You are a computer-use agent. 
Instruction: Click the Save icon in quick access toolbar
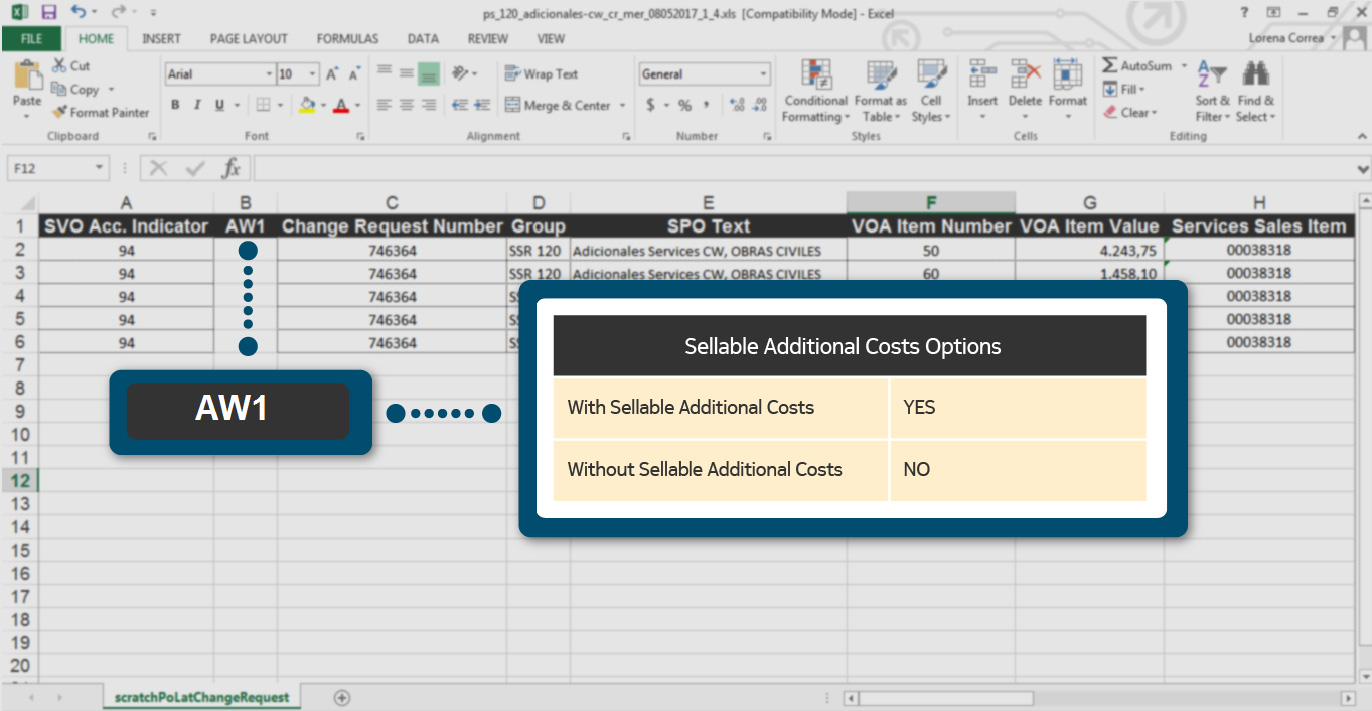coord(49,13)
